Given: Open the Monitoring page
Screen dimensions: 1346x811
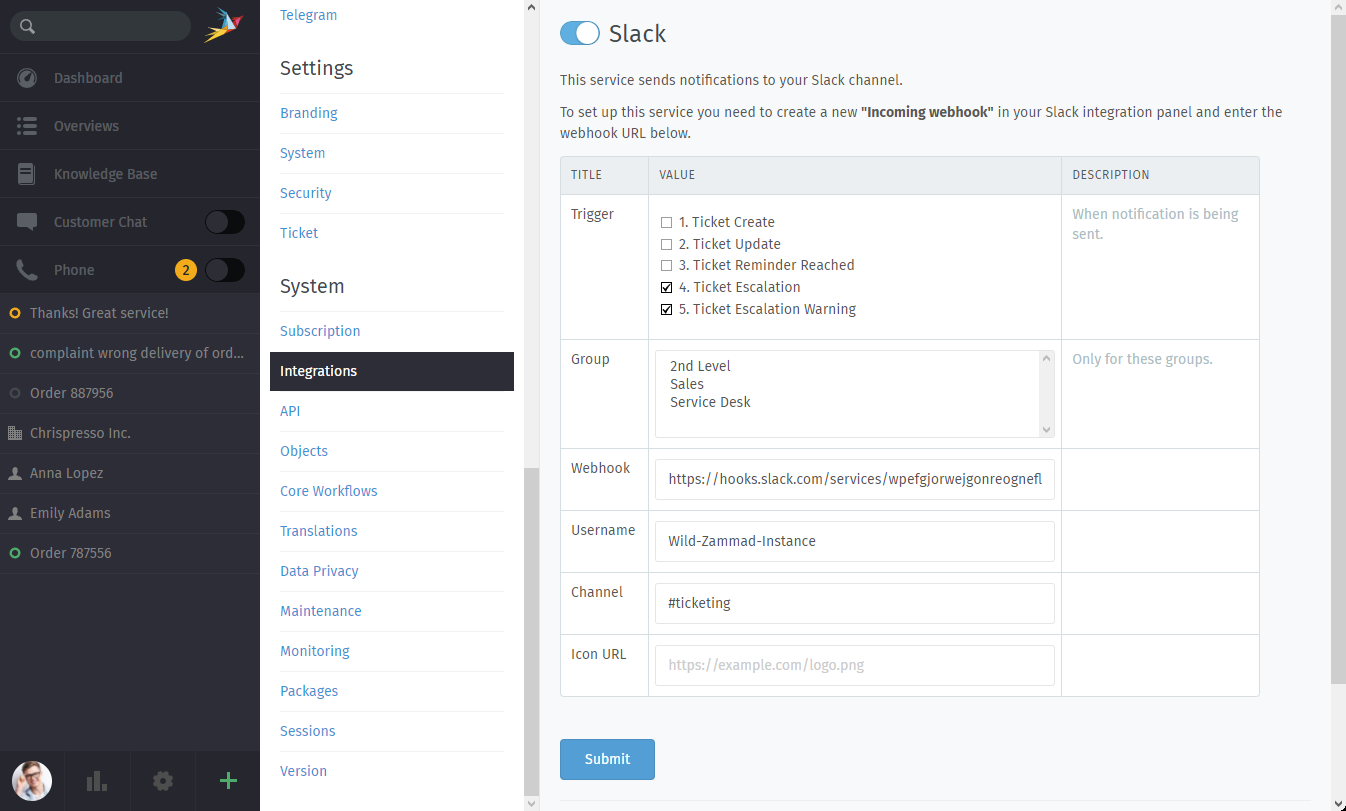Looking at the screenshot, I should [x=315, y=651].
